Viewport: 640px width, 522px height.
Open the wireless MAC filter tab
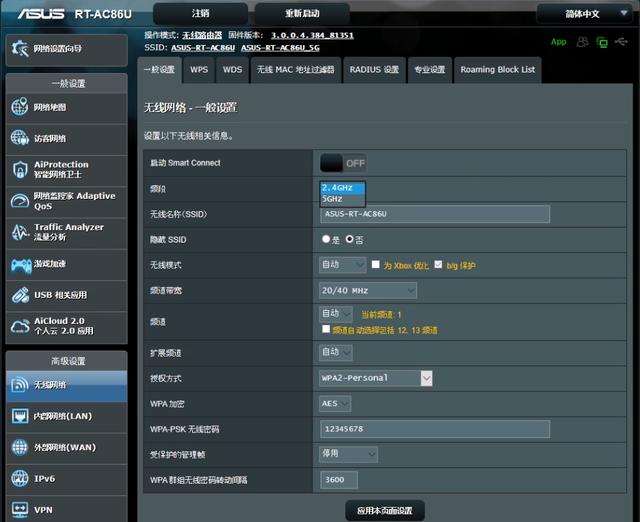[x=296, y=70]
